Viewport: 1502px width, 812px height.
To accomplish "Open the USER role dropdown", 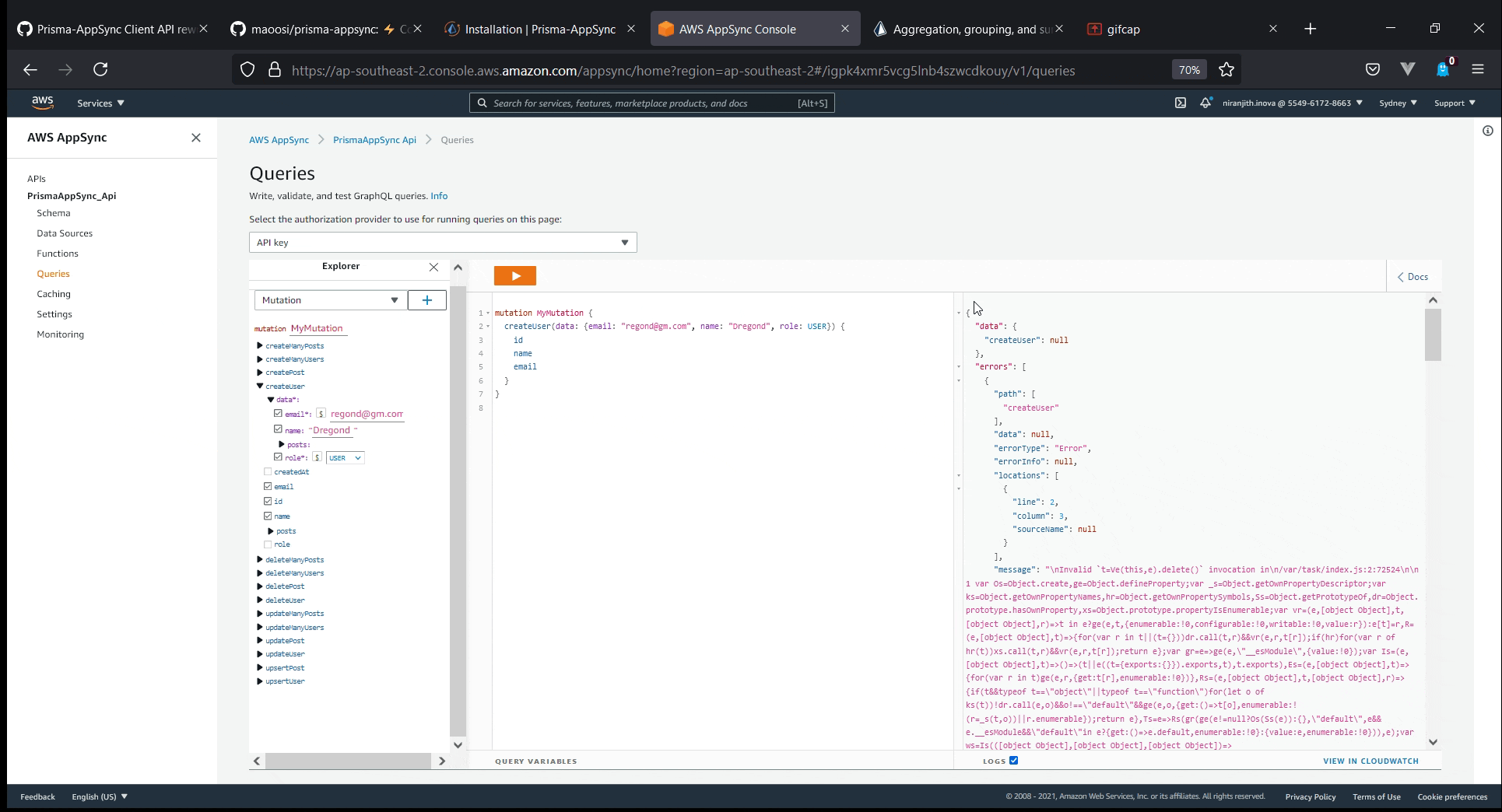I will click(x=345, y=458).
